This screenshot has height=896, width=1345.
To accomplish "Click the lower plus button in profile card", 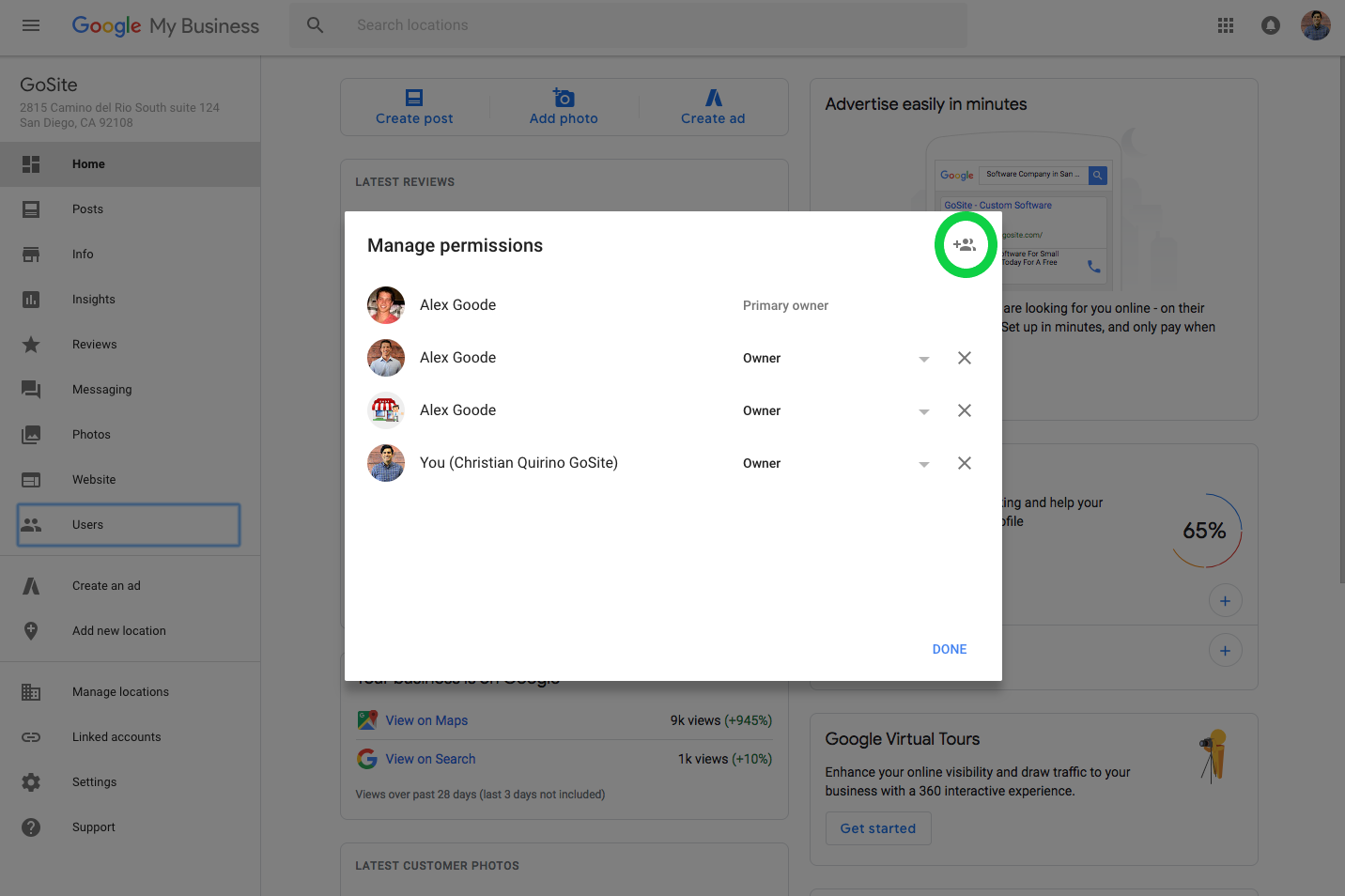I will pyautogui.click(x=1225, y=651).
